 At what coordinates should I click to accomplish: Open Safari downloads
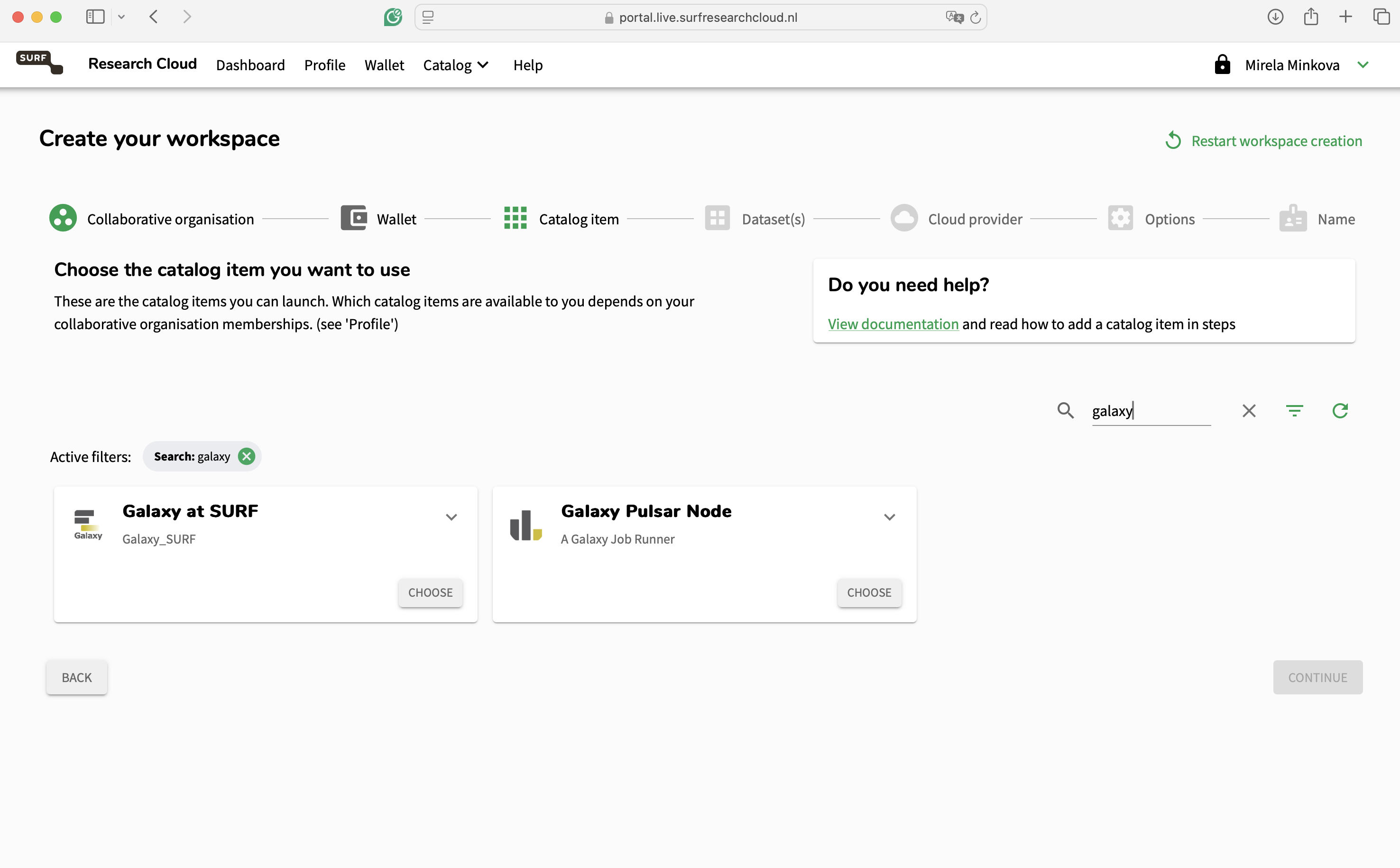(1275, 17)
